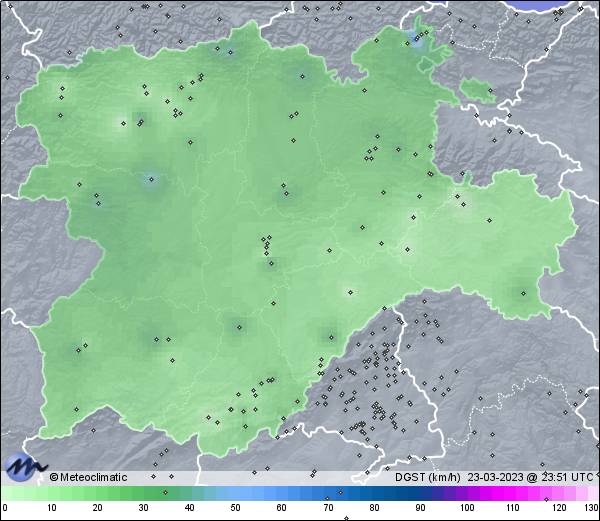This screenshot has height=521, width=600.
Task: Click the scale value 10
Action: tap(51, 508)
